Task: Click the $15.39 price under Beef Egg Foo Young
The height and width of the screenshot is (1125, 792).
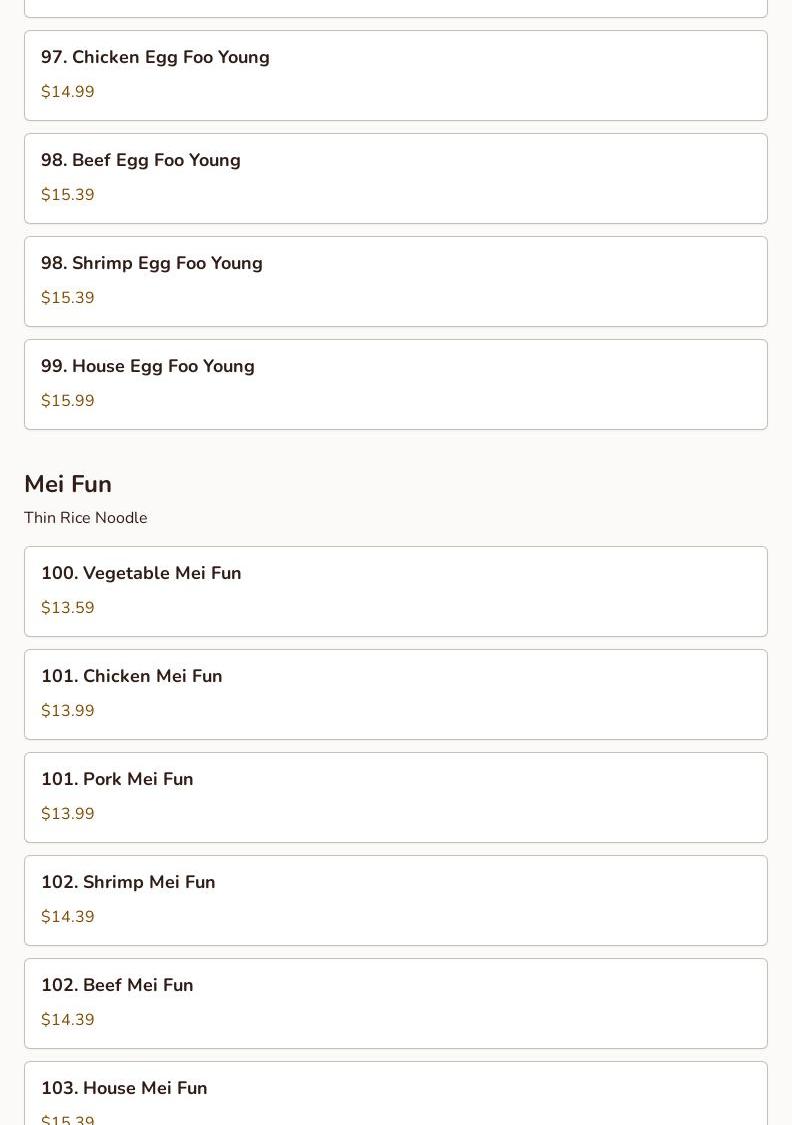Action: click(x=67, y=194)
